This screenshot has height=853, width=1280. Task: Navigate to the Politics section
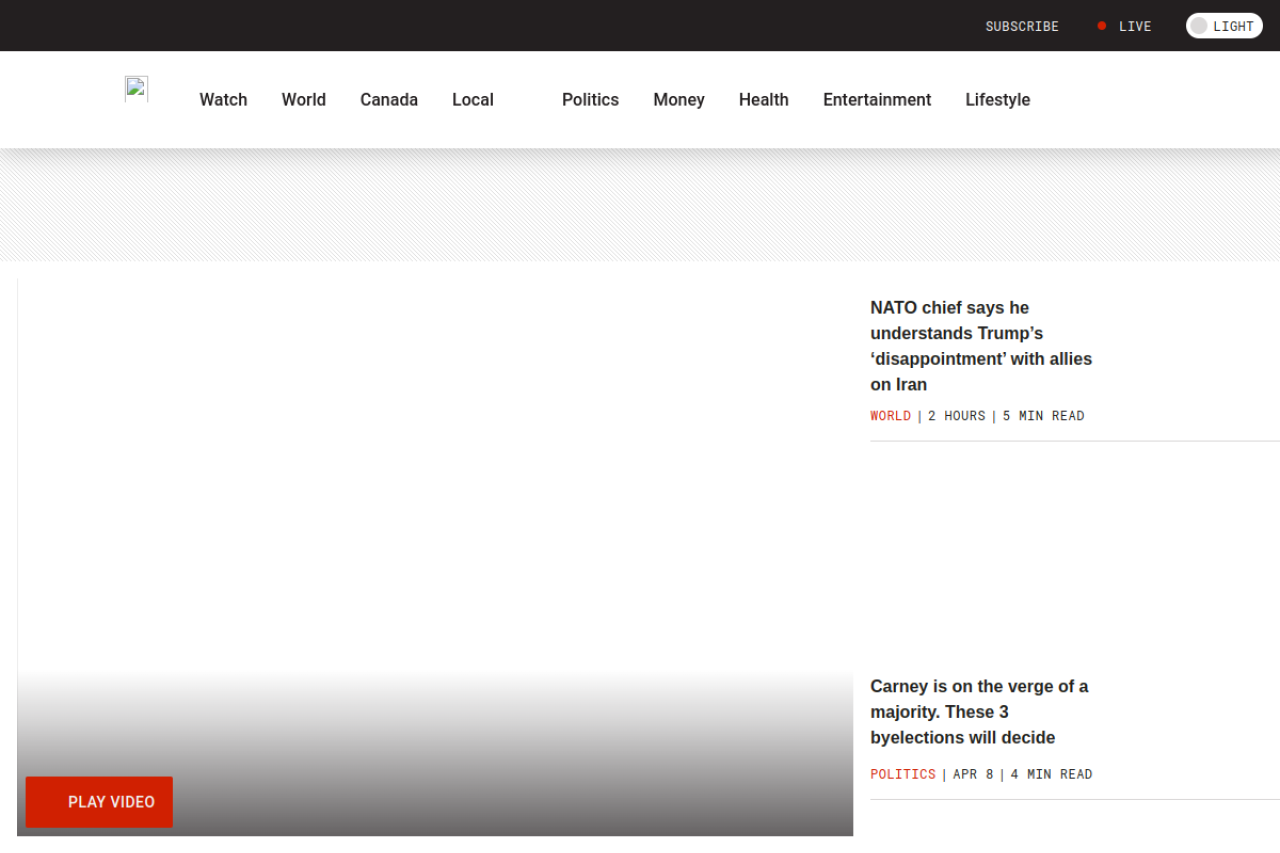pos(590,100)
